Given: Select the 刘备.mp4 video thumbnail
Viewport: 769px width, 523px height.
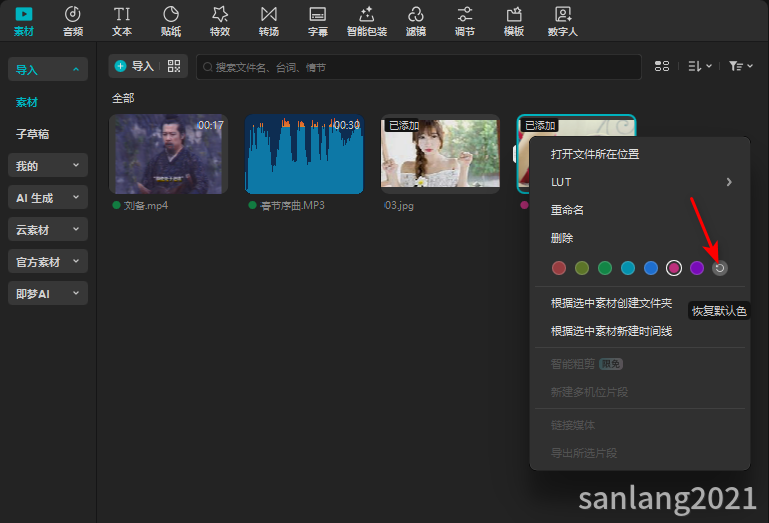Looking at the screenshot, I should 169,154.
